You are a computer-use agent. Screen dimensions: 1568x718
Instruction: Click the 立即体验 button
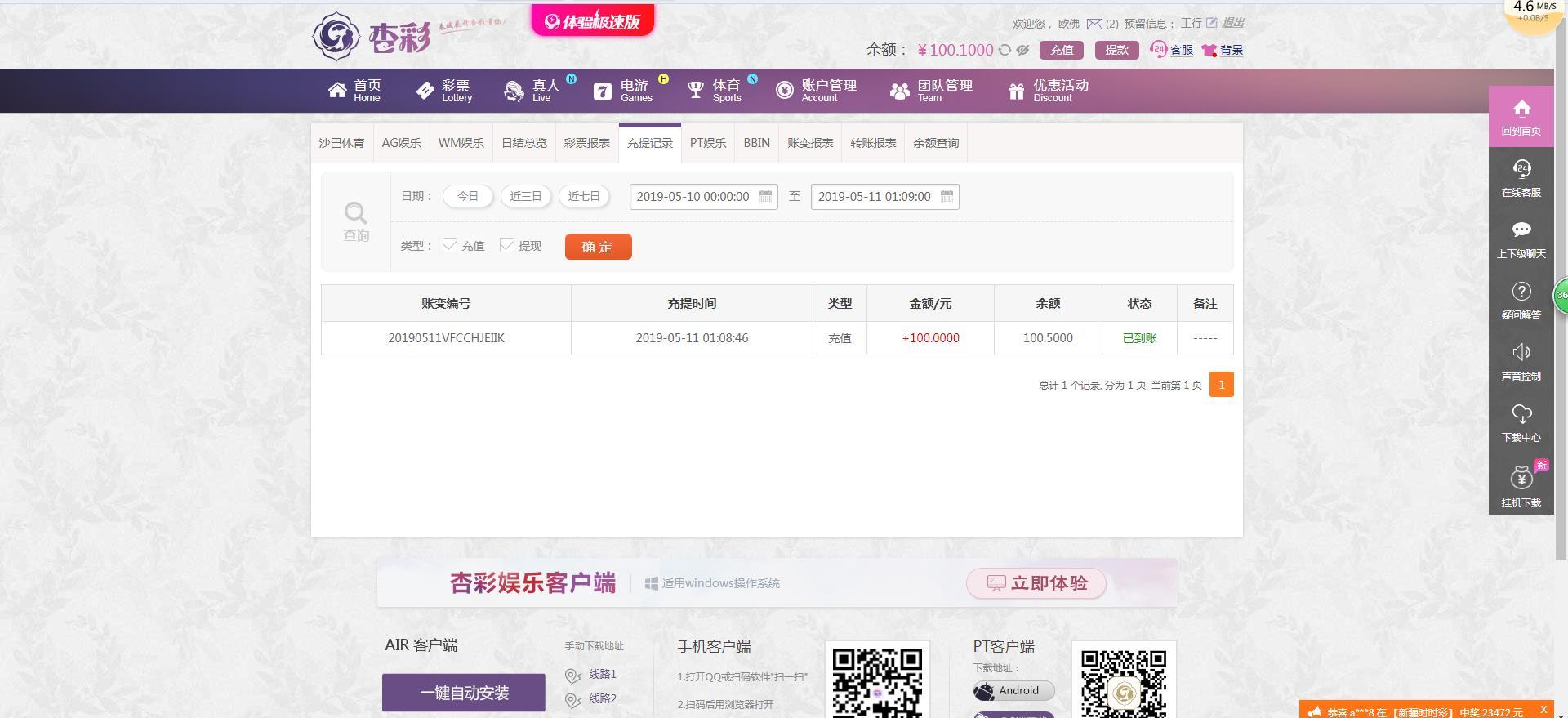pyautogui.click(x=1036, y=583)
